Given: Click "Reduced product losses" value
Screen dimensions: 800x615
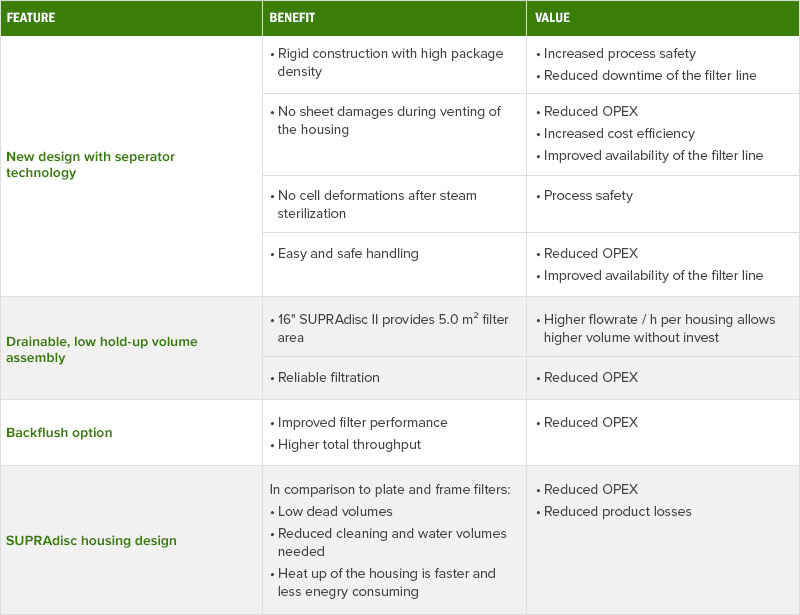Looking at the screenshot, I should tap(617, 511).
